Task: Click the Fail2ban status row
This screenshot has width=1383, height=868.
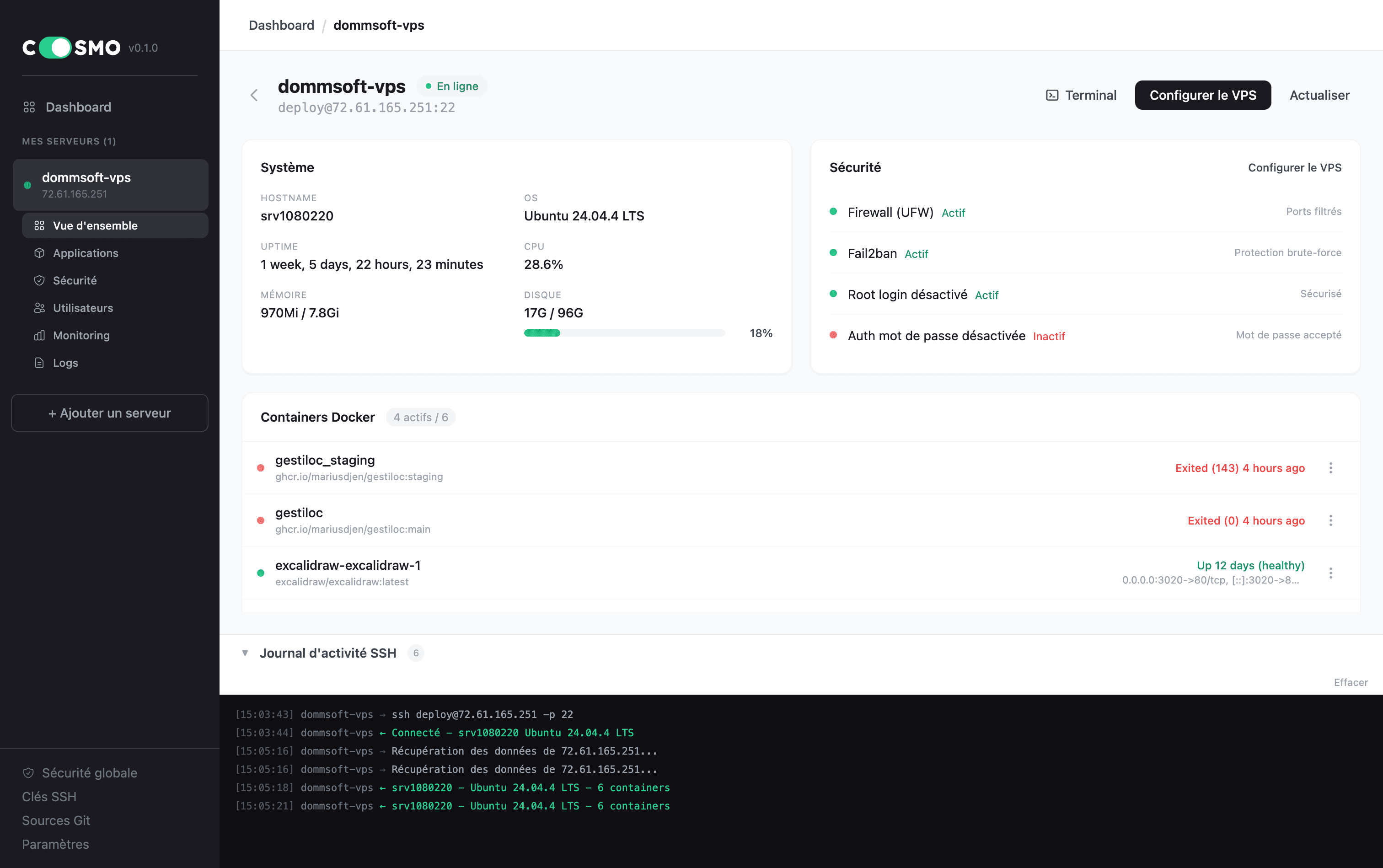Action: click(x=1085, y=253)
